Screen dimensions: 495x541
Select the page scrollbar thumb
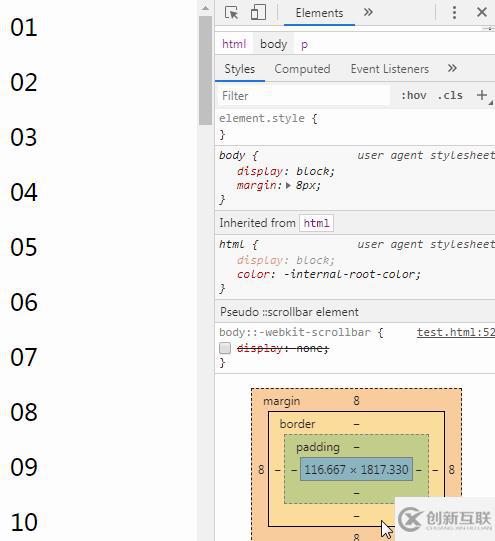click(x=206, y=70)
